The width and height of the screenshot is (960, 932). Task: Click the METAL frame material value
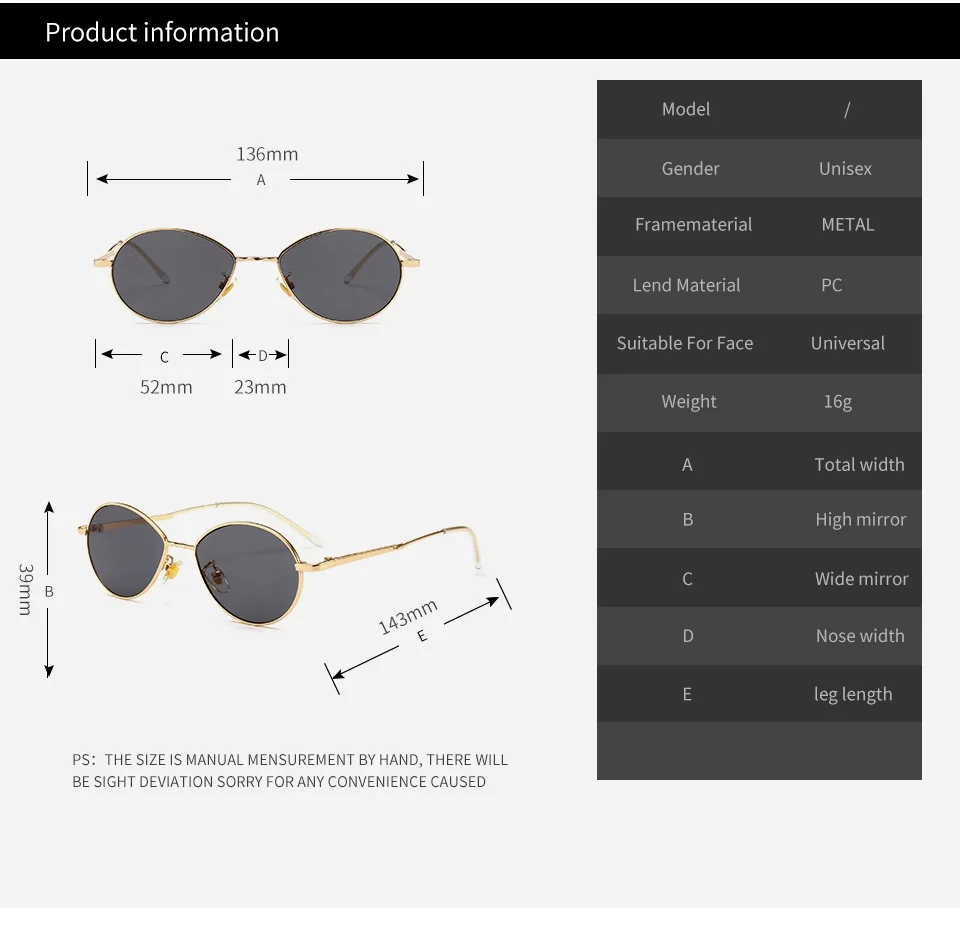click(x=847, y=225)
